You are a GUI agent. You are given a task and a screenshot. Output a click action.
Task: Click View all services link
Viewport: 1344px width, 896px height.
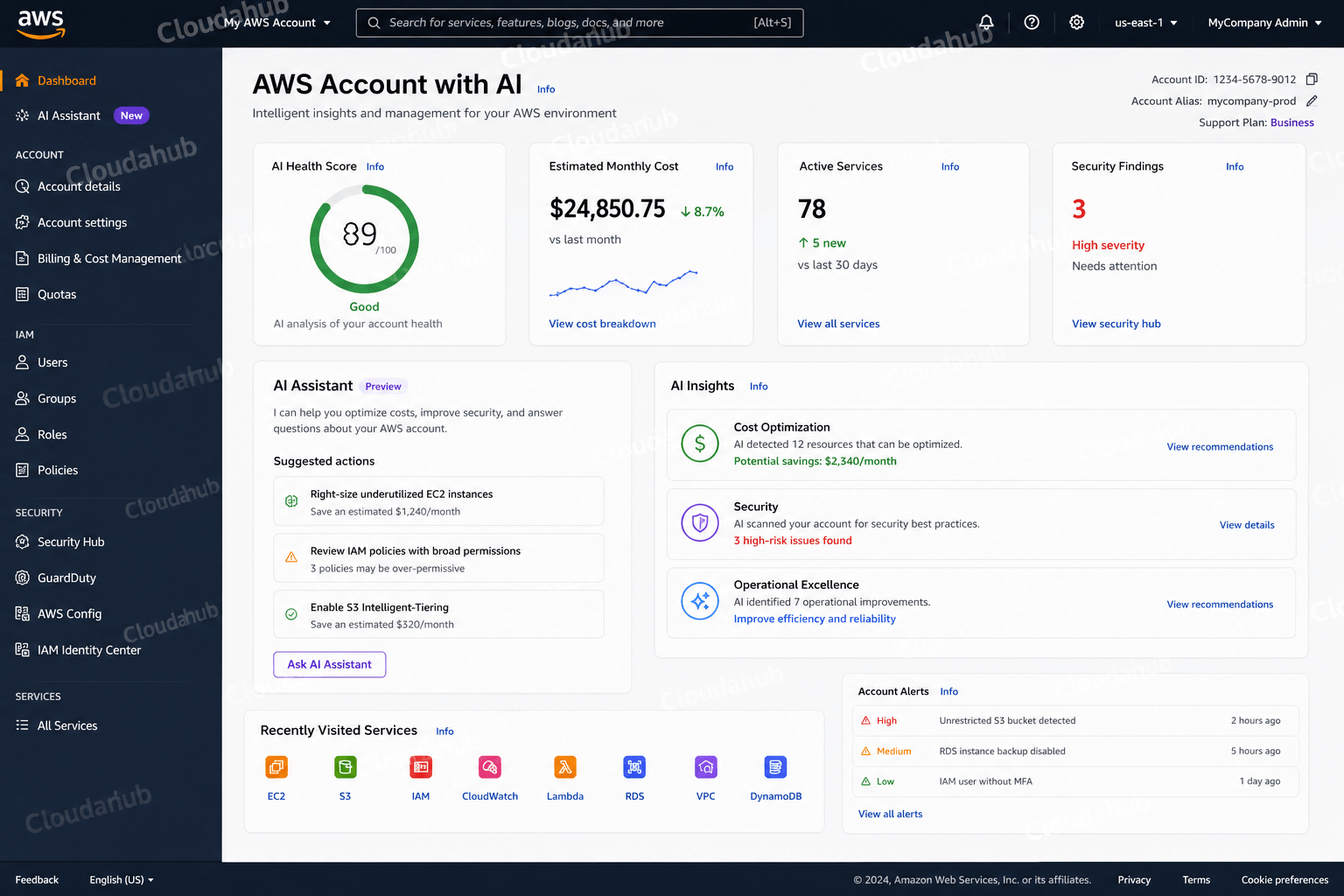coord(838,324)
